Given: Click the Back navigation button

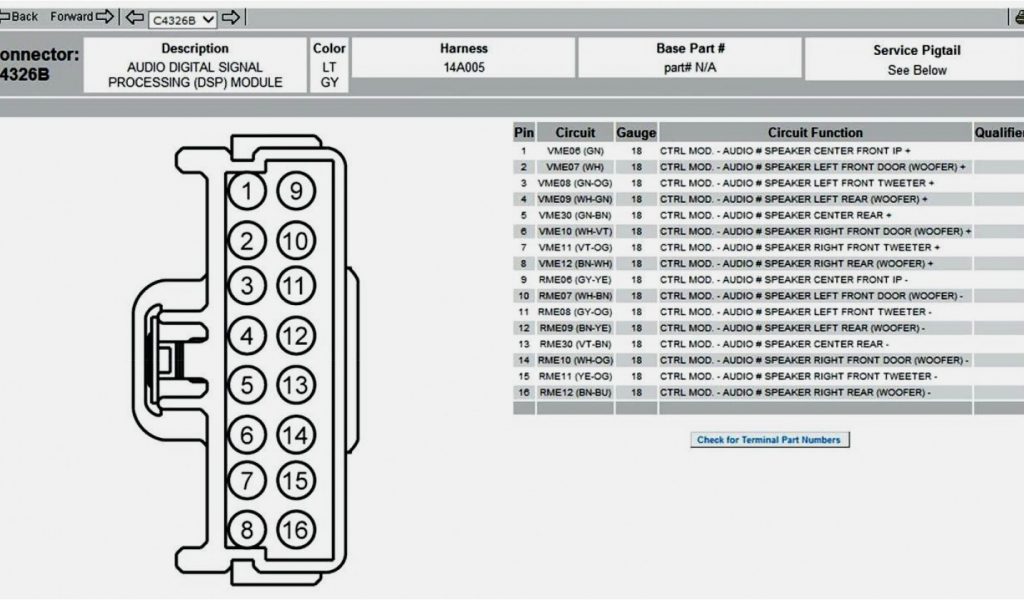Looking at the screenshot, I should [20, 17].
